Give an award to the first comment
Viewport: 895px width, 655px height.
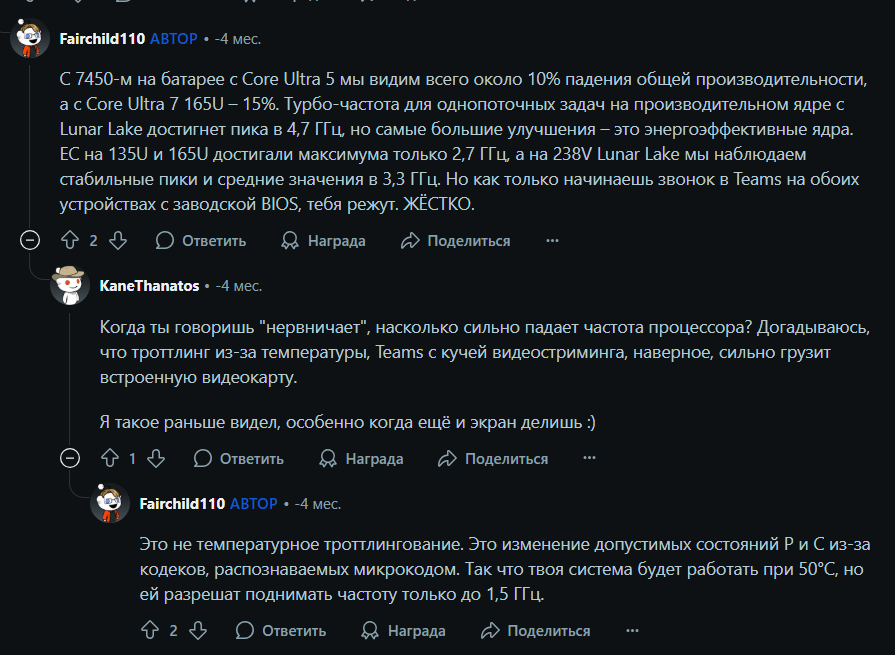[x=323, y=241]
